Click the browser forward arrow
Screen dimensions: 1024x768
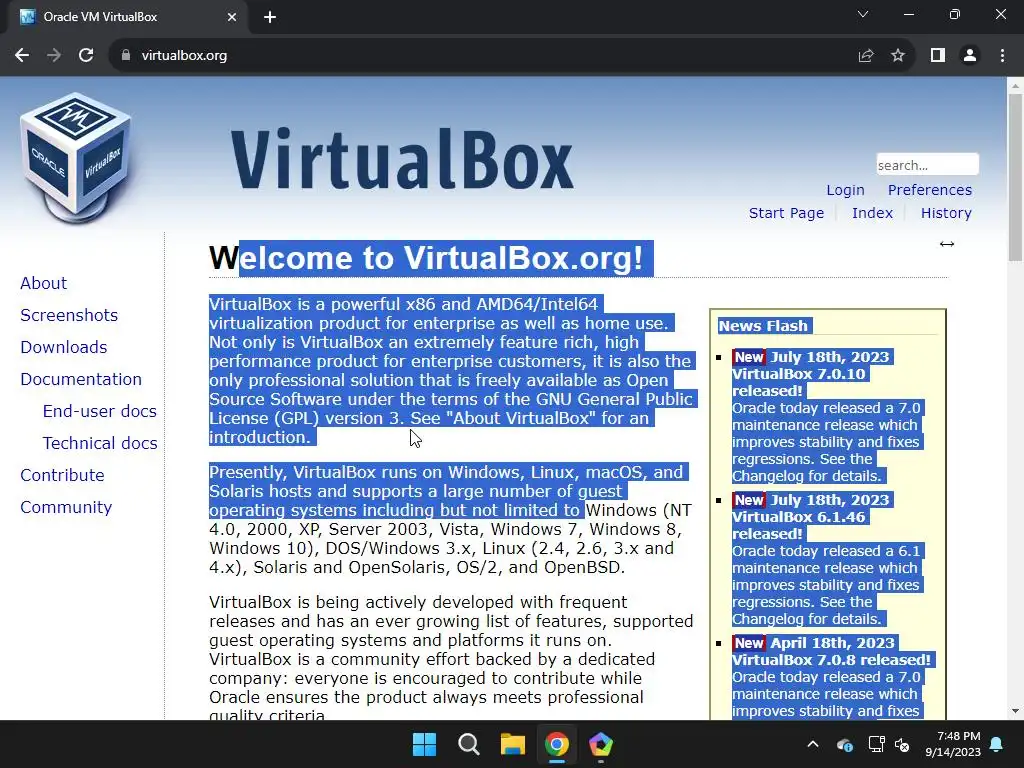pos(54,56)
